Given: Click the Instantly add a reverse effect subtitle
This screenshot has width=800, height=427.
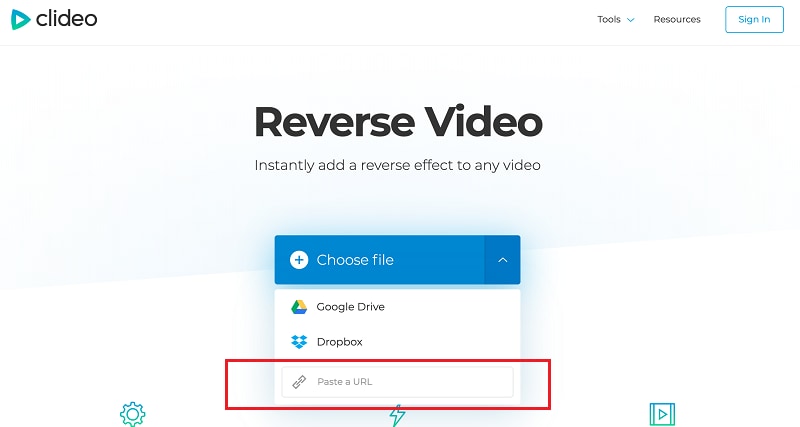Looking at the screenshot, I should coord(397,165).
